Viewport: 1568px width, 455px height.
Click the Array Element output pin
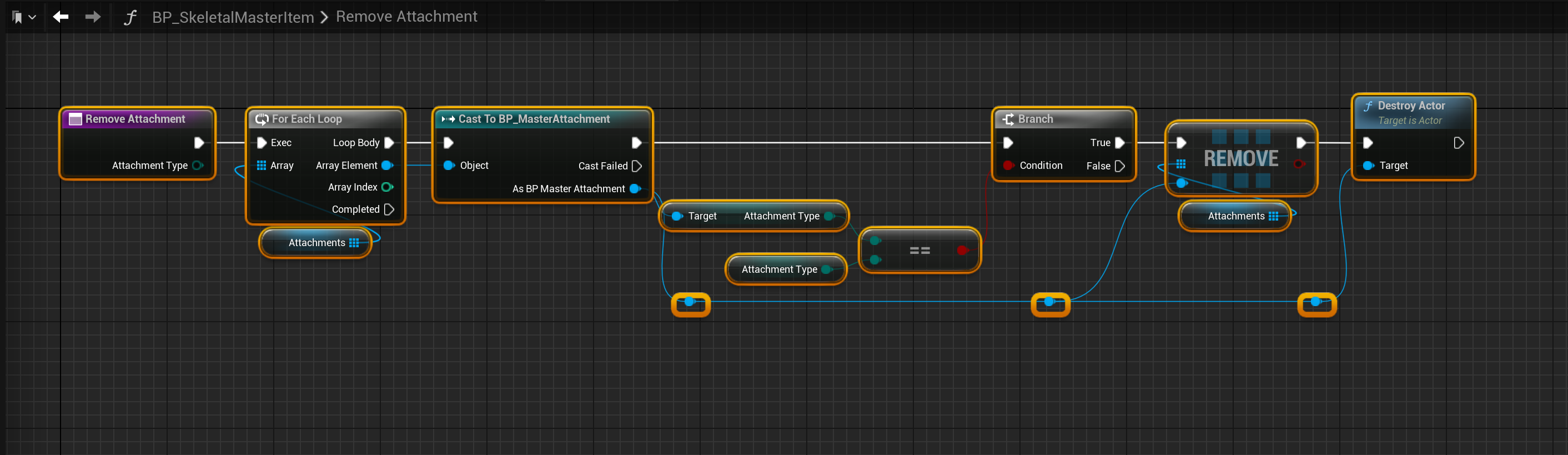[386, 165]
